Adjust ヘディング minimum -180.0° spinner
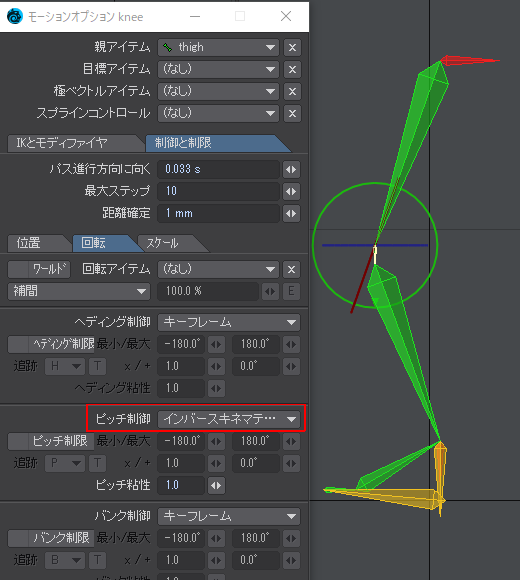 point(216,344)
